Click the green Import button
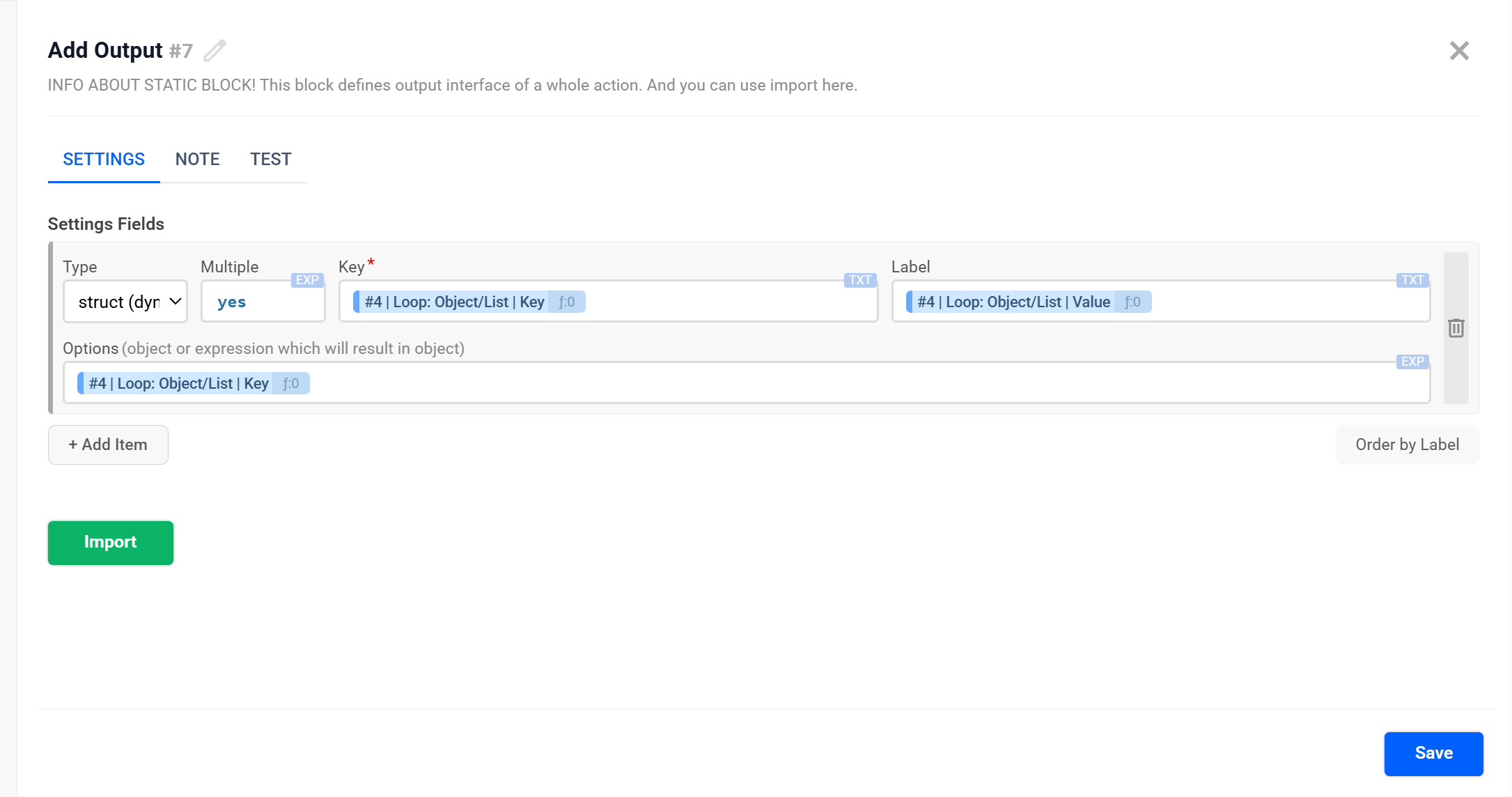 point(110,542)
